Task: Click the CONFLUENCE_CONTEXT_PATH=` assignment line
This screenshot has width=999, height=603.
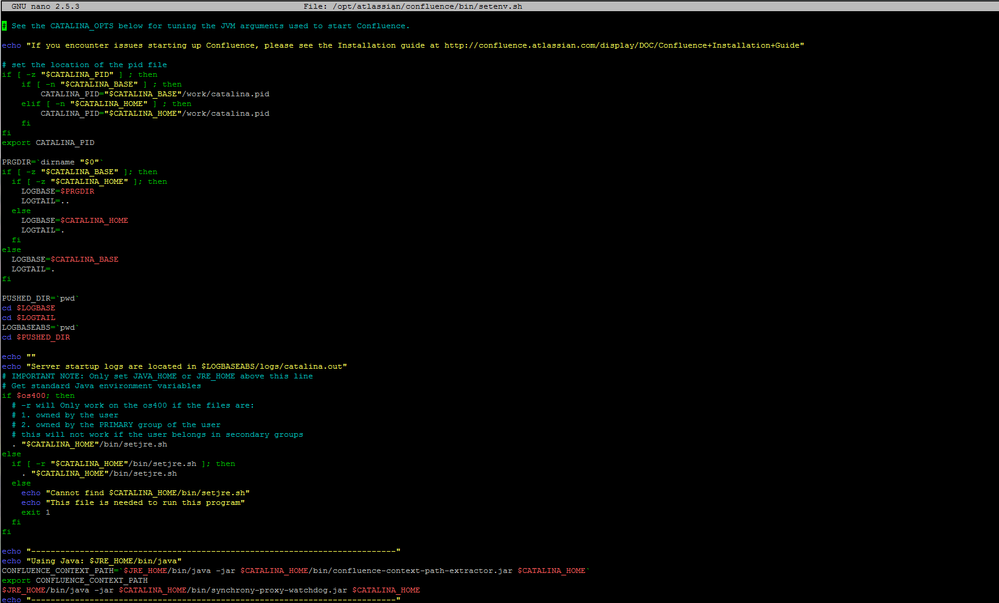Action: pos(296,570)
